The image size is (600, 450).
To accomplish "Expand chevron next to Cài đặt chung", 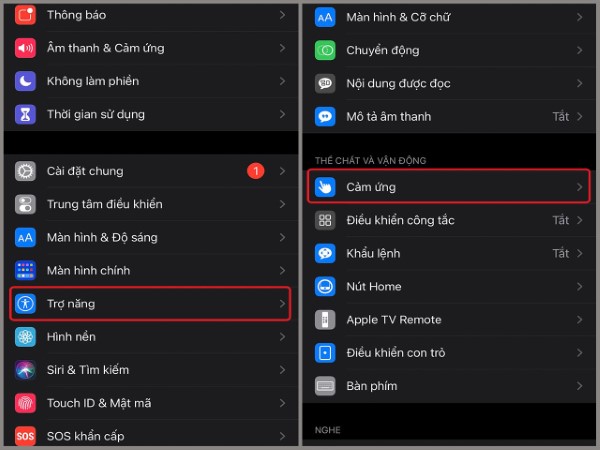I will coord(282,171).
